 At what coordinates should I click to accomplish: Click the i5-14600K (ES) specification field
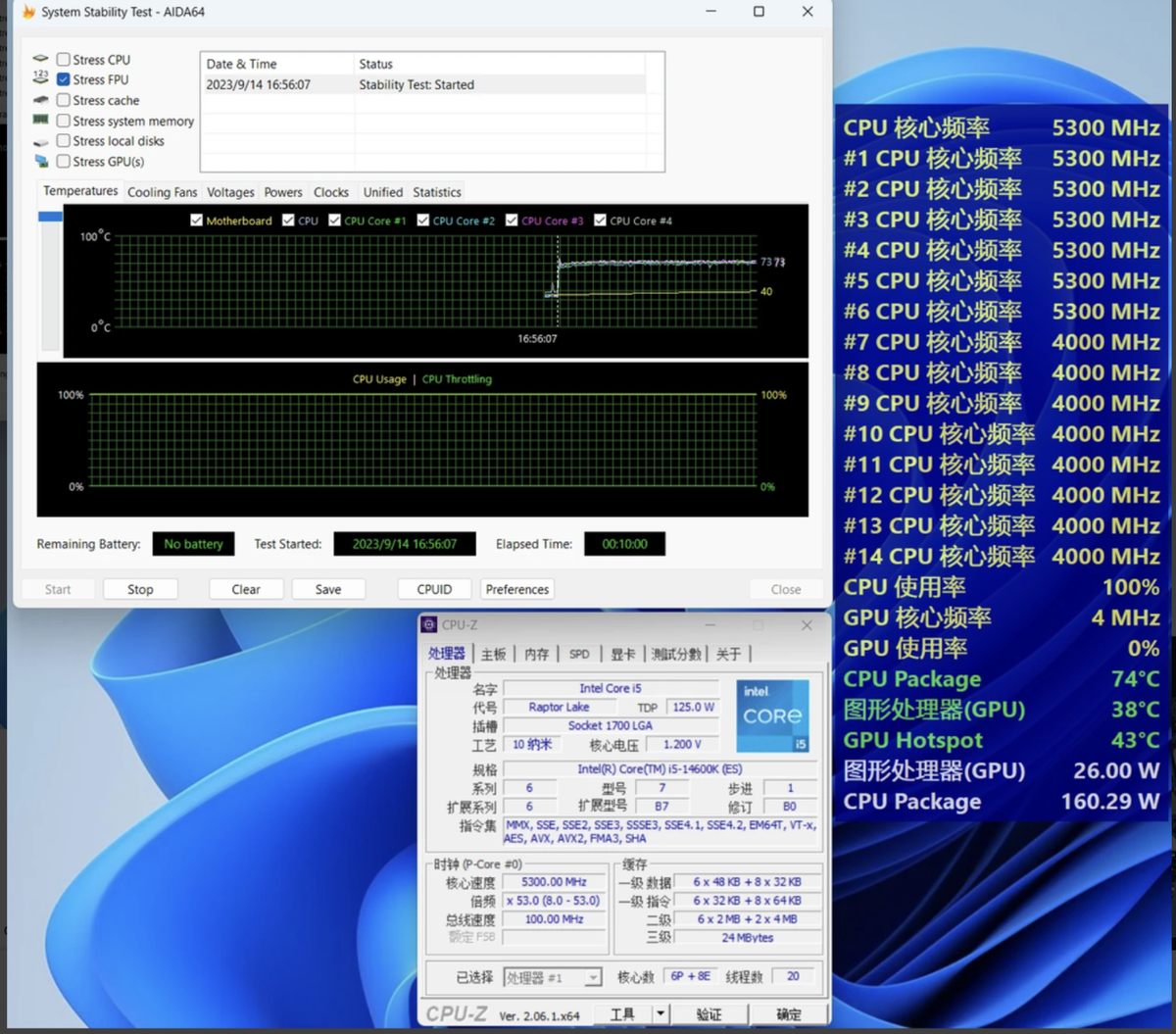(660, 769)
